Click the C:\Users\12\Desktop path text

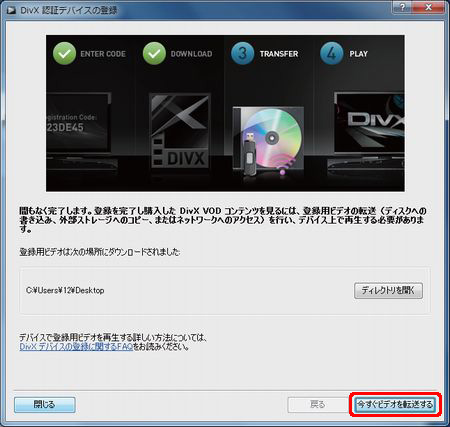click(65, 290)
